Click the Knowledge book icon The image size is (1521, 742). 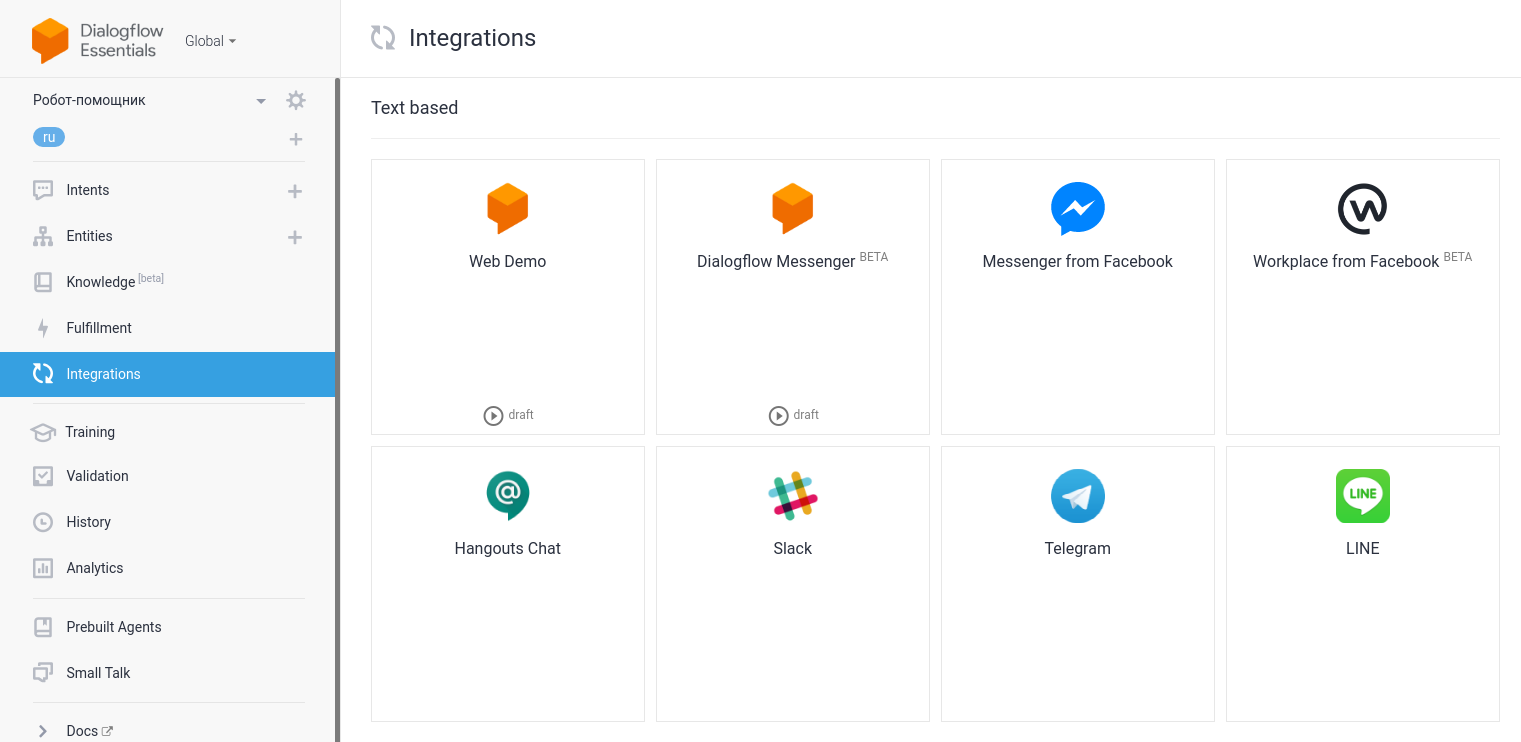click(43, 282)
